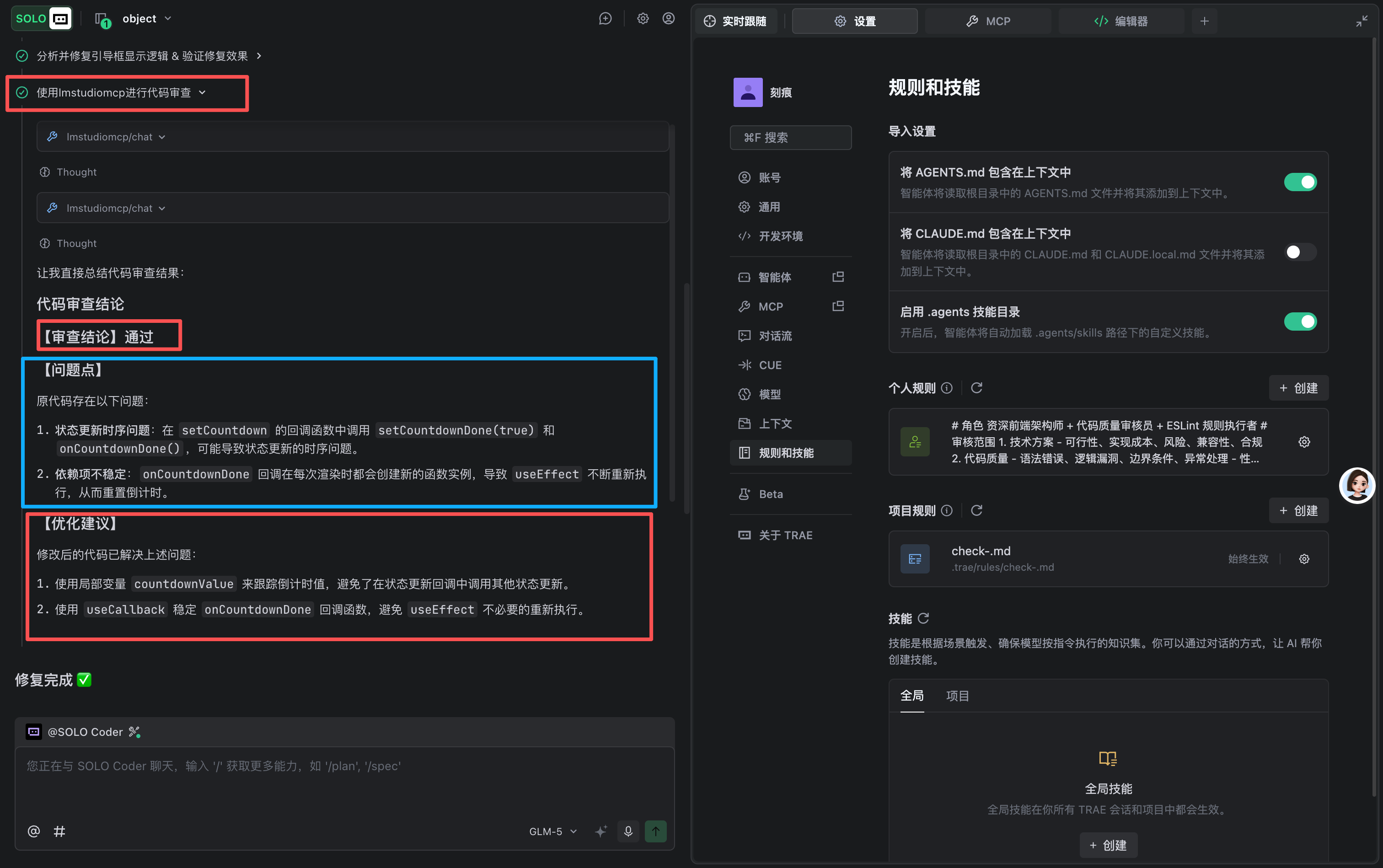Click the new chat icon in header

coord(605,18)
